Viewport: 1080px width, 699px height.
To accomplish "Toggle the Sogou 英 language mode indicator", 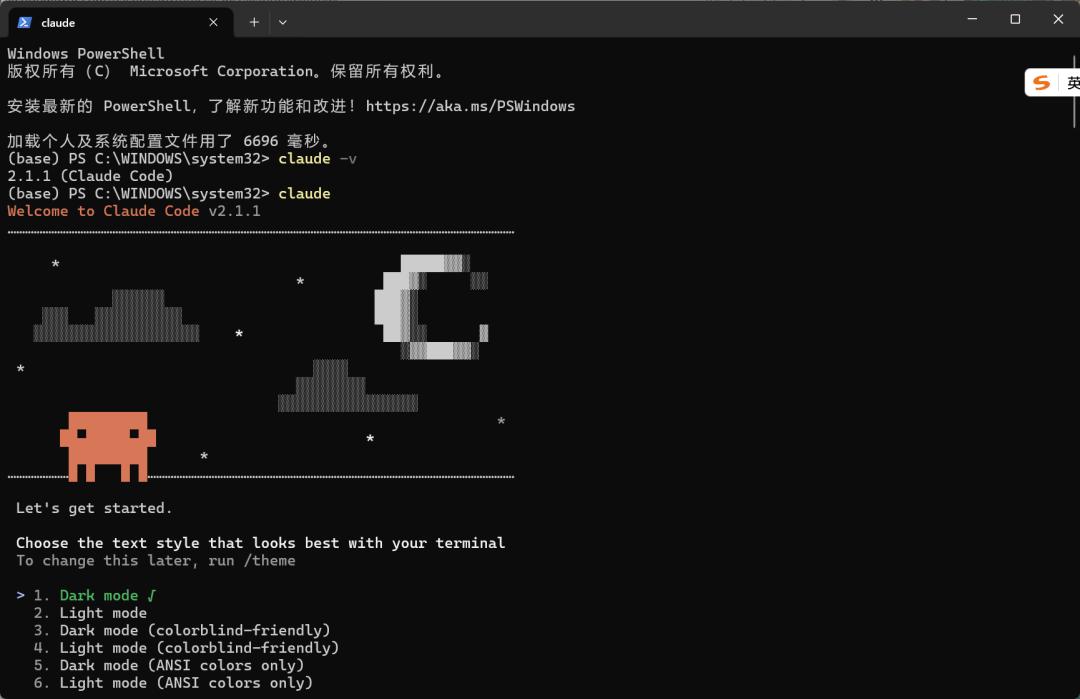I will (1073, 83).
